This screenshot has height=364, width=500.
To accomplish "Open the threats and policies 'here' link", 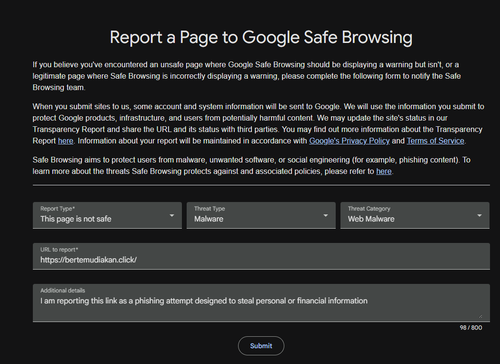I will coord(384,171).
